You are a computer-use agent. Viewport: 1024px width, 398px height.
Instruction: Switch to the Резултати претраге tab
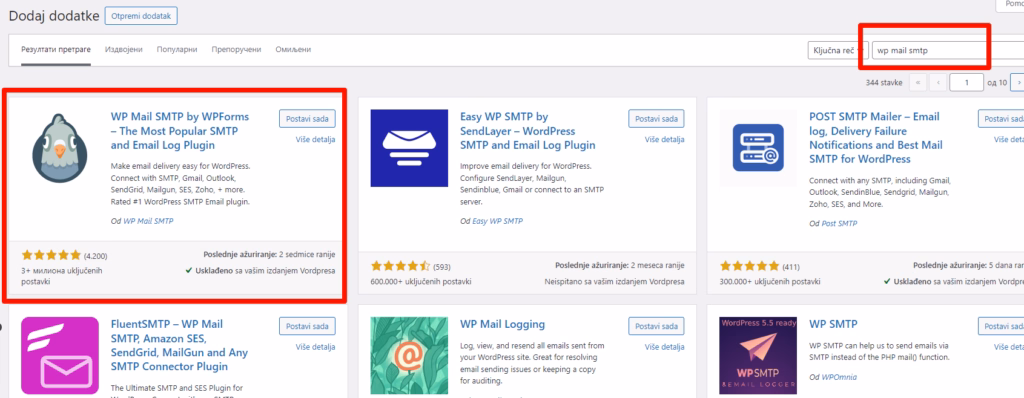point(56,50)
